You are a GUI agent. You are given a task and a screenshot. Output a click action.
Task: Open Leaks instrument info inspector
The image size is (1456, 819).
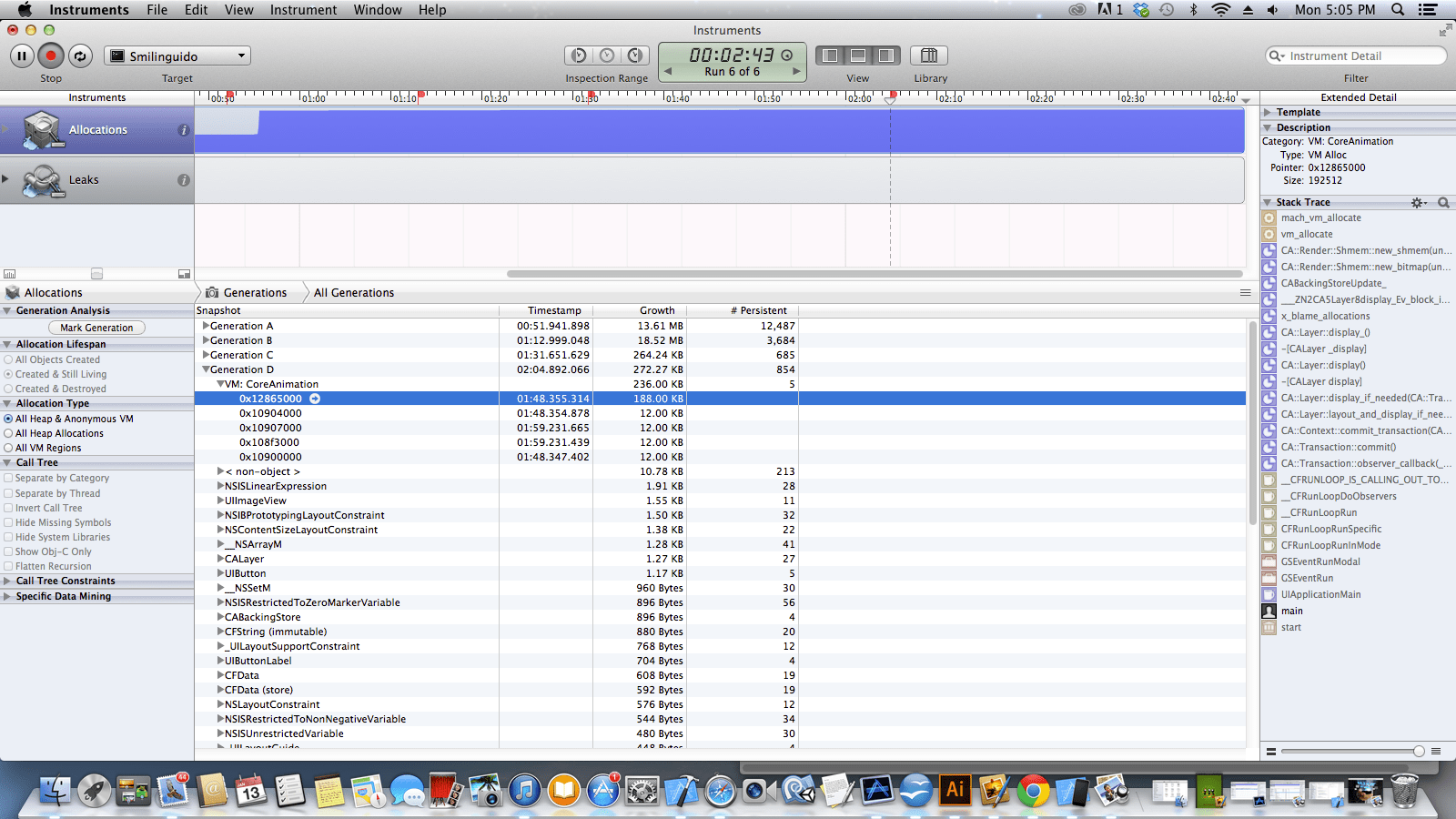[x=184, y=180]
